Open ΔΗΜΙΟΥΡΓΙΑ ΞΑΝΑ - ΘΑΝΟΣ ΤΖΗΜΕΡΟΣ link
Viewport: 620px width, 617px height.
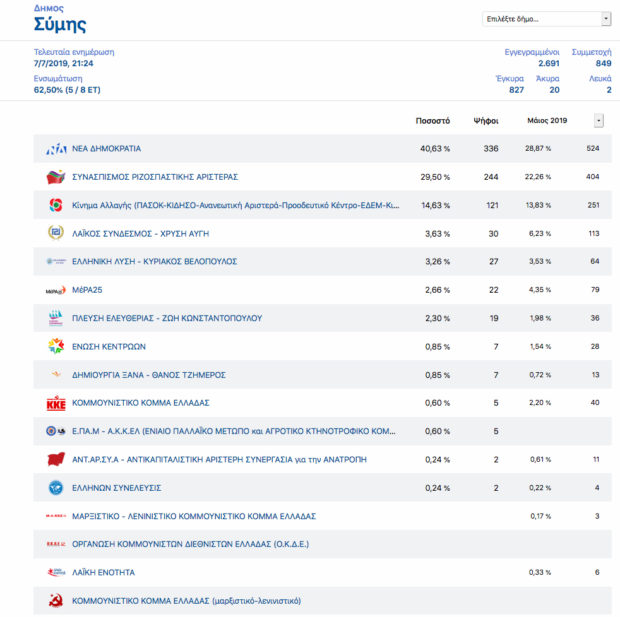(x=149, y=375)
